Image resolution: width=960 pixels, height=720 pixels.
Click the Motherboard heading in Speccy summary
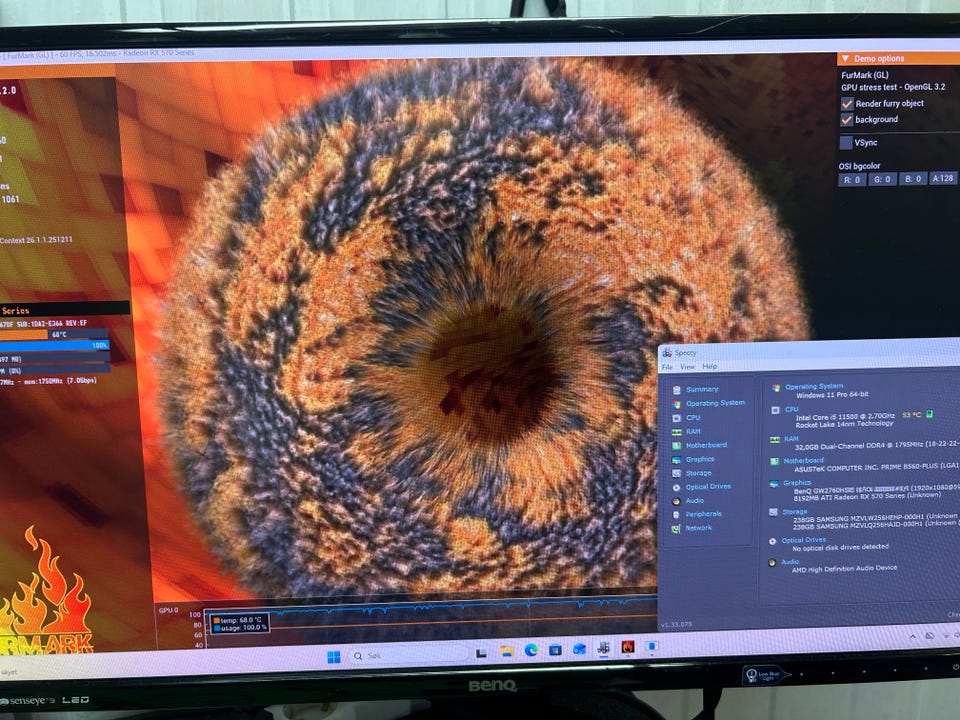[803, 460]
